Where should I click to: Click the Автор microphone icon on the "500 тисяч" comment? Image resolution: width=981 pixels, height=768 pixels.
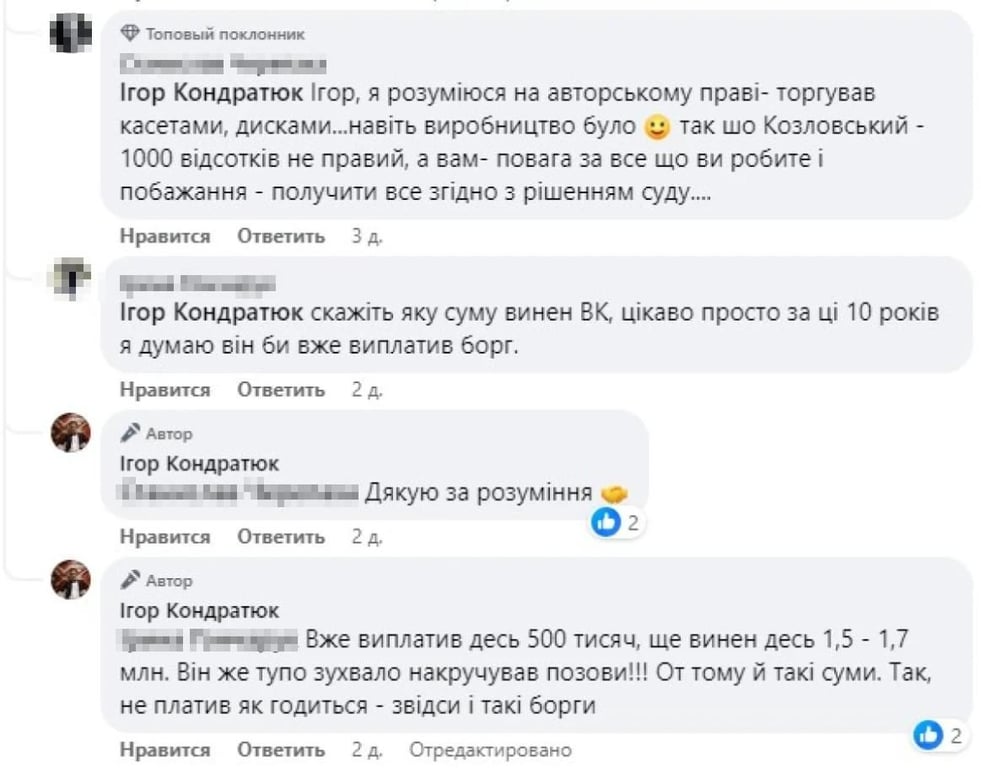130,580
